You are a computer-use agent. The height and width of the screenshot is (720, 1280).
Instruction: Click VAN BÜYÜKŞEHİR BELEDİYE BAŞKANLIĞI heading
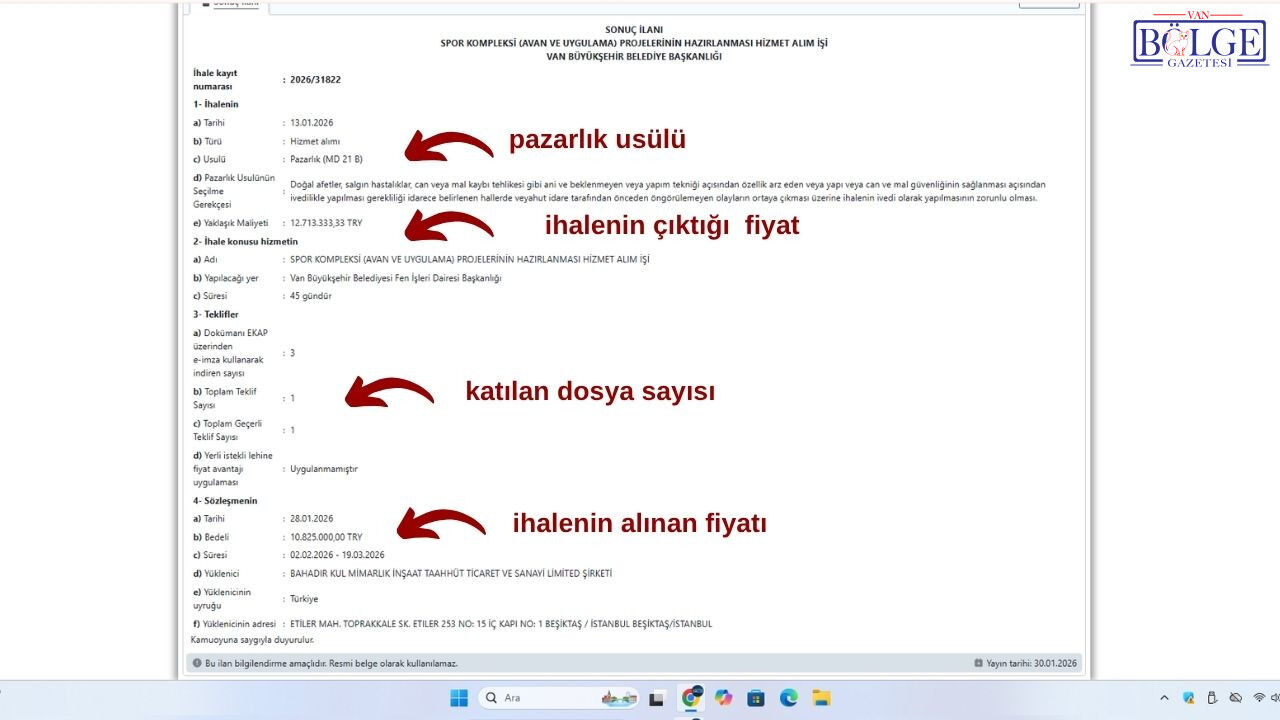coord(634,56)
